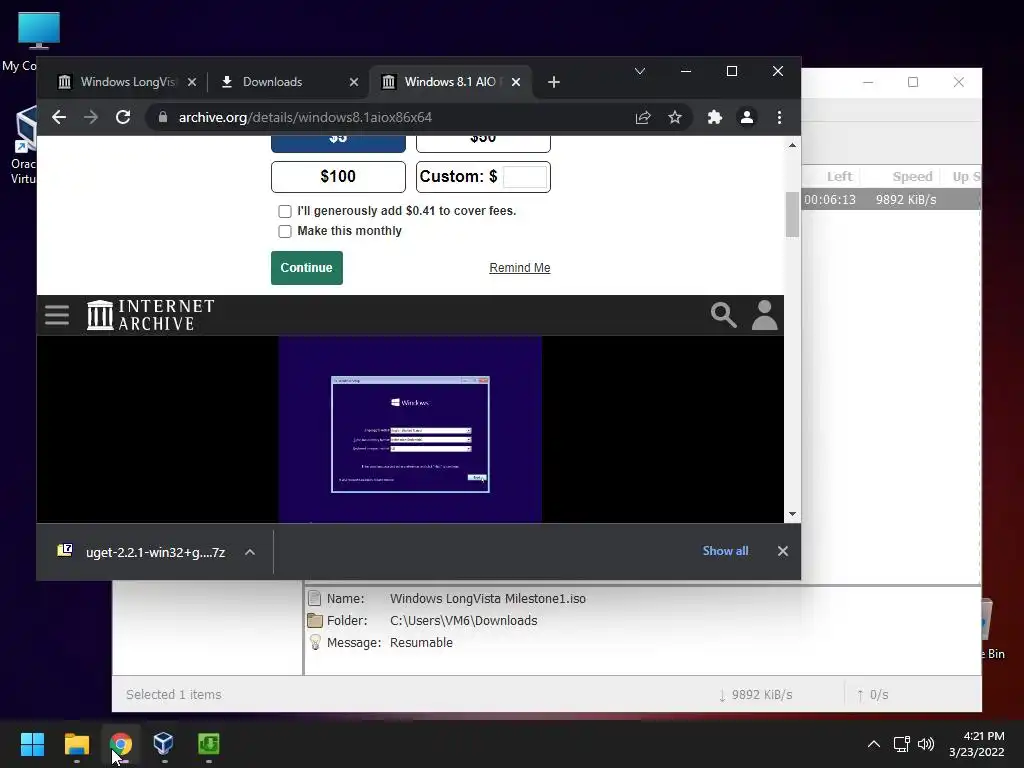1024x768 pixels.
Task: Open Chrome extensions puzzle icon
Action: [714, 118]
